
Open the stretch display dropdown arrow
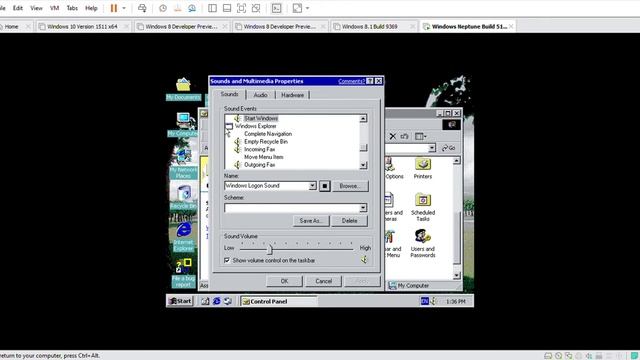point(307,8)
